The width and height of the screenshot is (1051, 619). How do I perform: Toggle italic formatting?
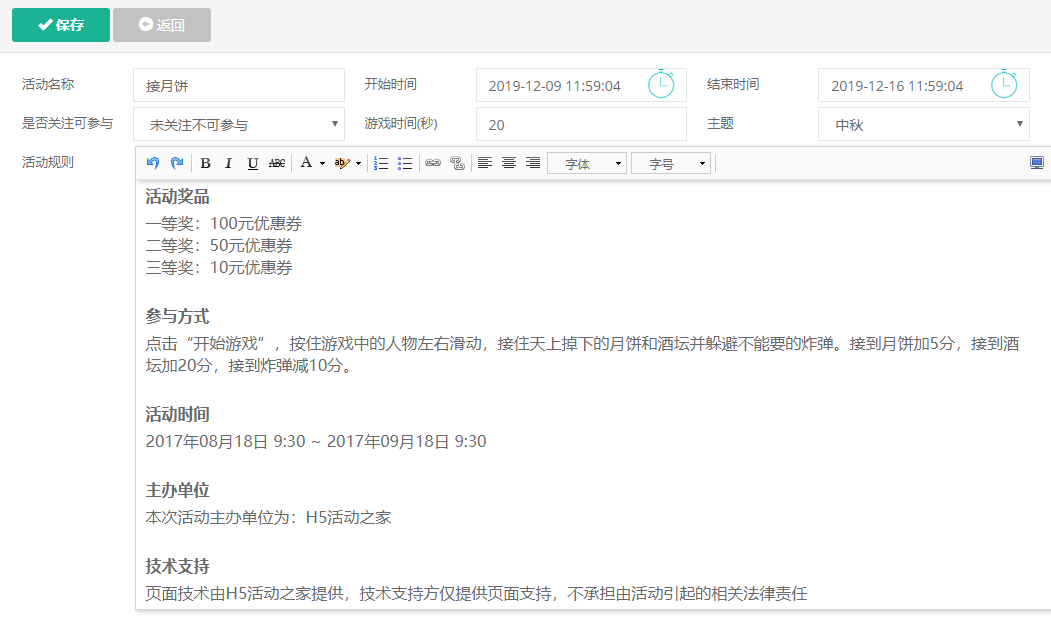(x=229, y=163)
